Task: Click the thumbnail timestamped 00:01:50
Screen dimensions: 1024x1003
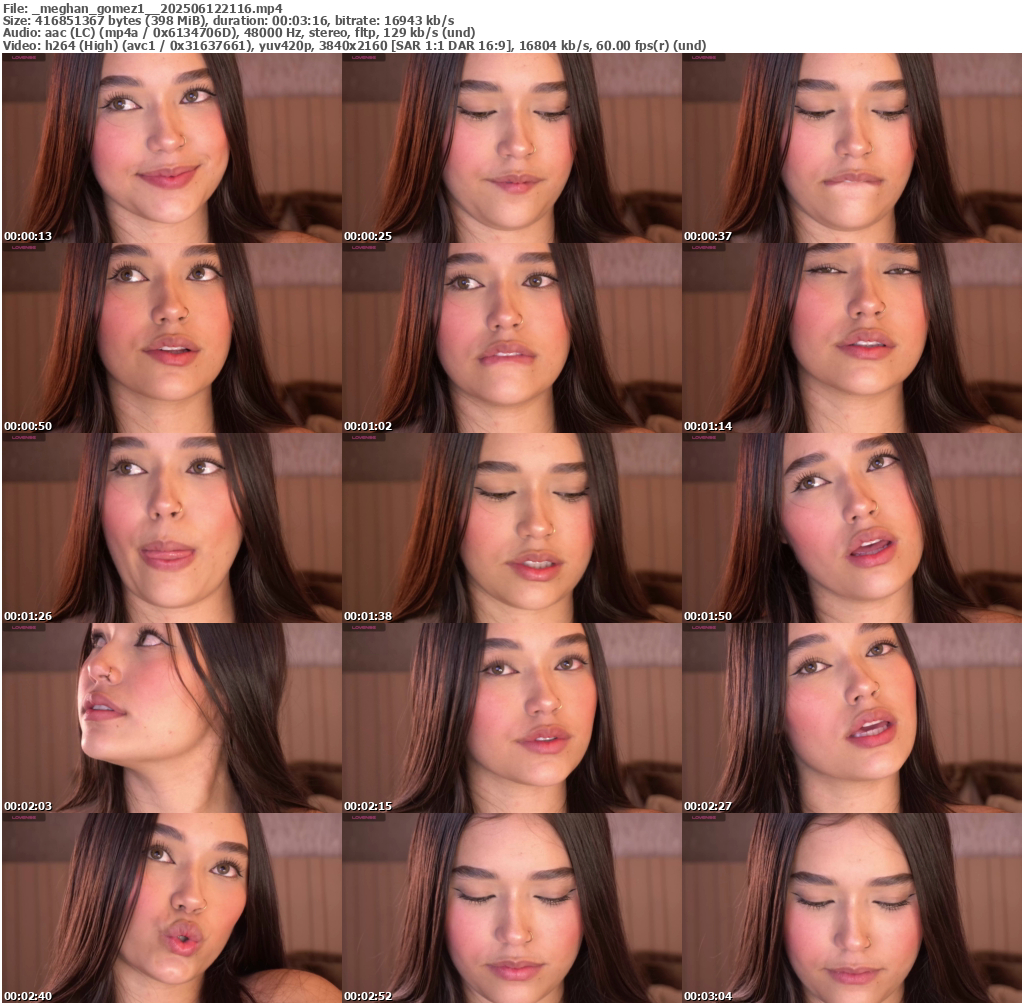Action: click(852, 528)
